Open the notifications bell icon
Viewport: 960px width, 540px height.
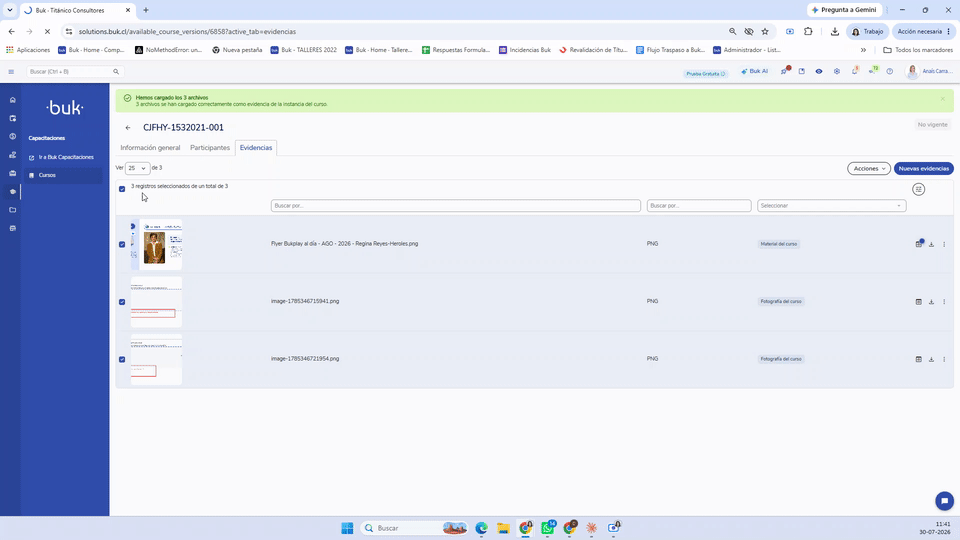855,71
